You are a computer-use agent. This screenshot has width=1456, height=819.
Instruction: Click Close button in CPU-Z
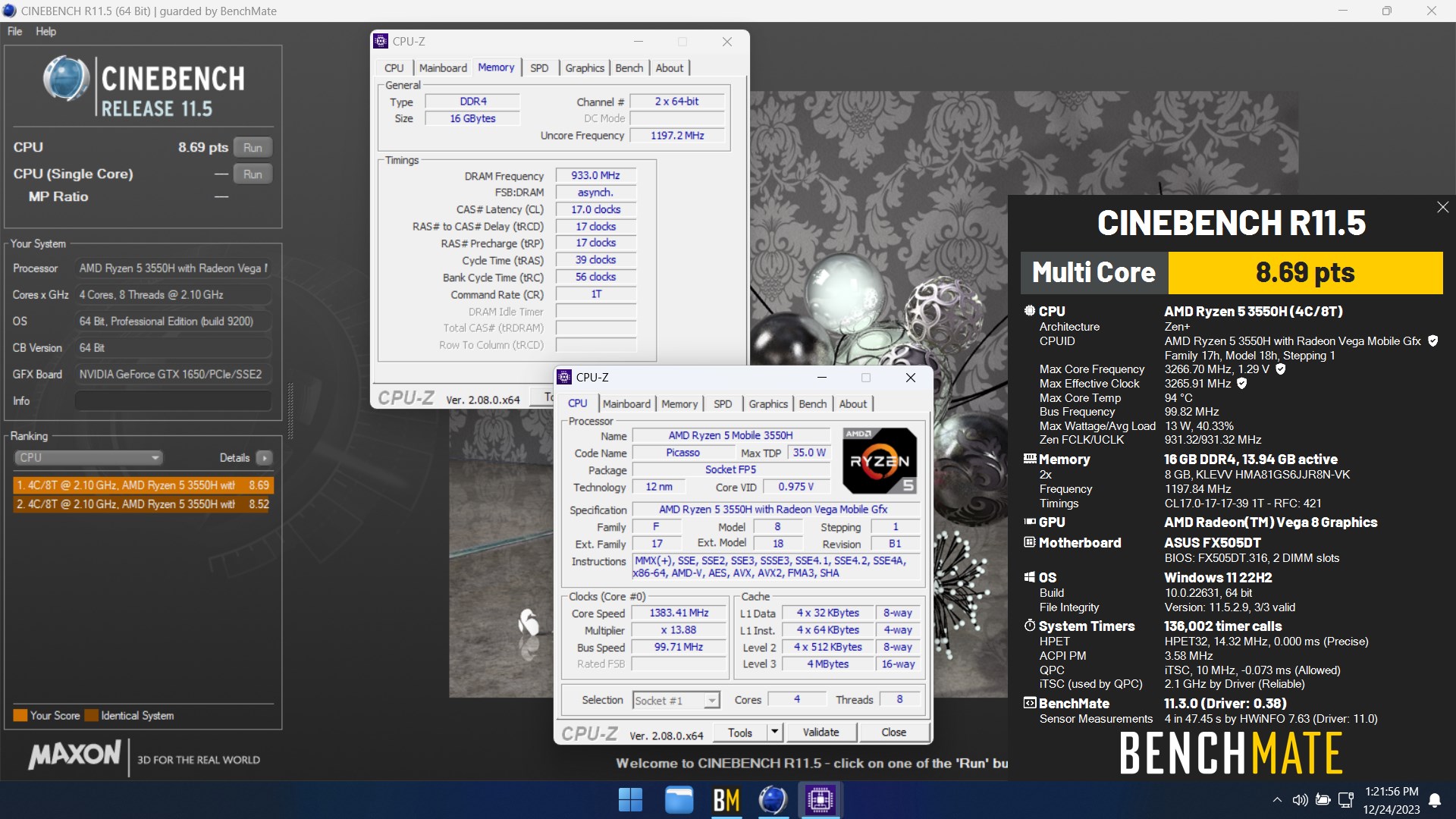893,733
